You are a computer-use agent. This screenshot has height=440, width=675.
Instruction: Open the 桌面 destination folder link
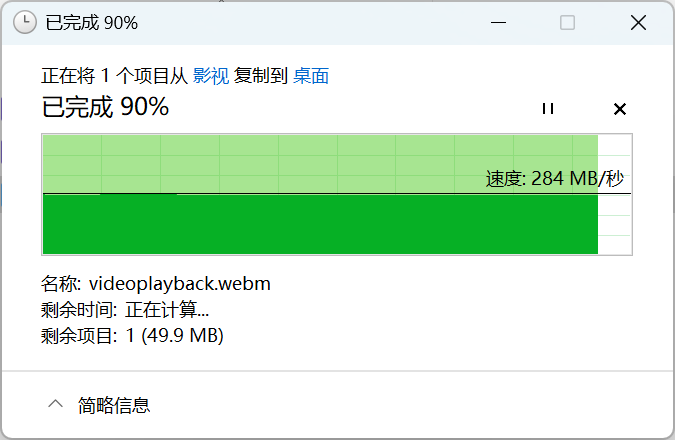pyautogui.click(x=311, y=76)
